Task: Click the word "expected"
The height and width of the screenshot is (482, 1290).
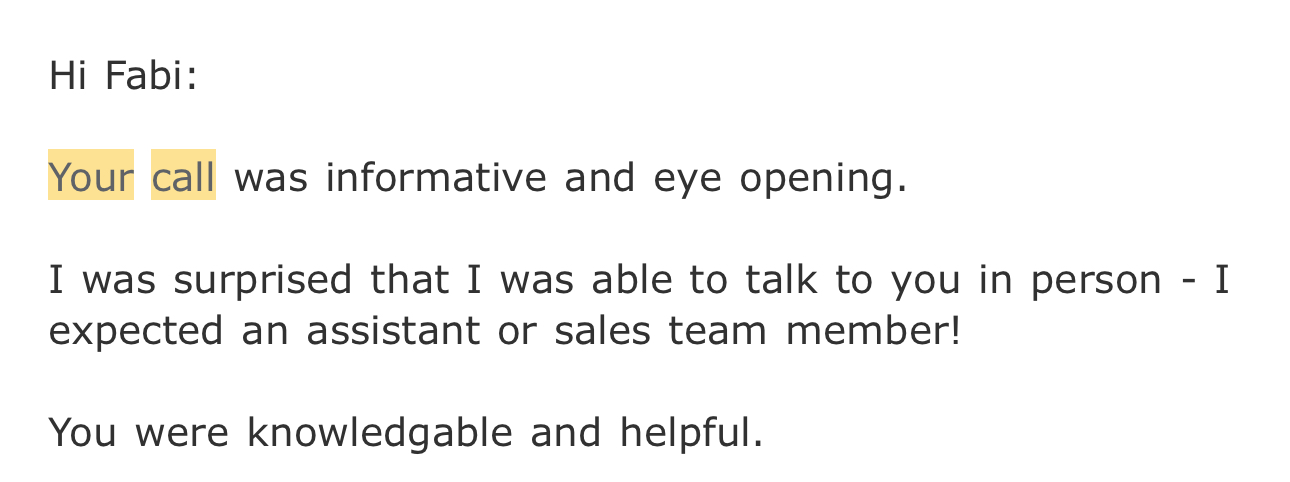Action: 136,331
